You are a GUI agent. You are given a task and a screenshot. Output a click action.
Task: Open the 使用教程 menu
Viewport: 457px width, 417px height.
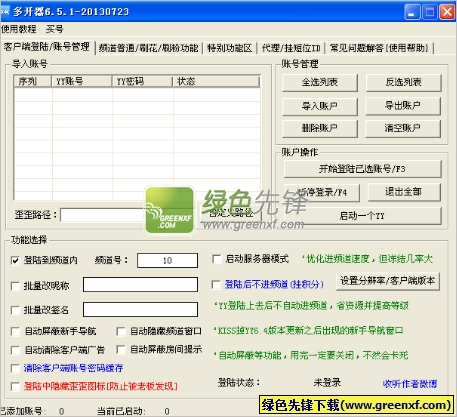(x=18, y=29)
